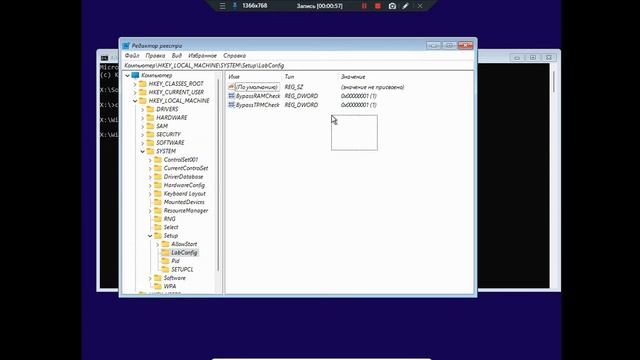Select the Pid folder icon
Image resolution: width=640 pixels, height=360 pixels.
pos(165,261)
